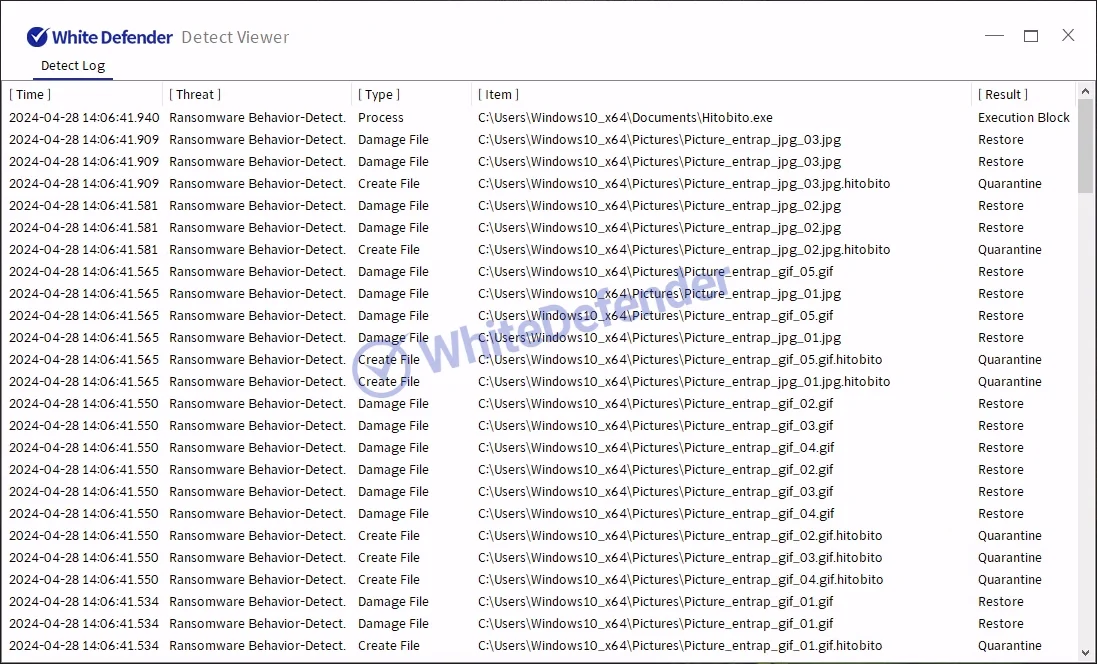Click the White Defender shield logo
The image size is (1097, 664).
pos(37,37)
